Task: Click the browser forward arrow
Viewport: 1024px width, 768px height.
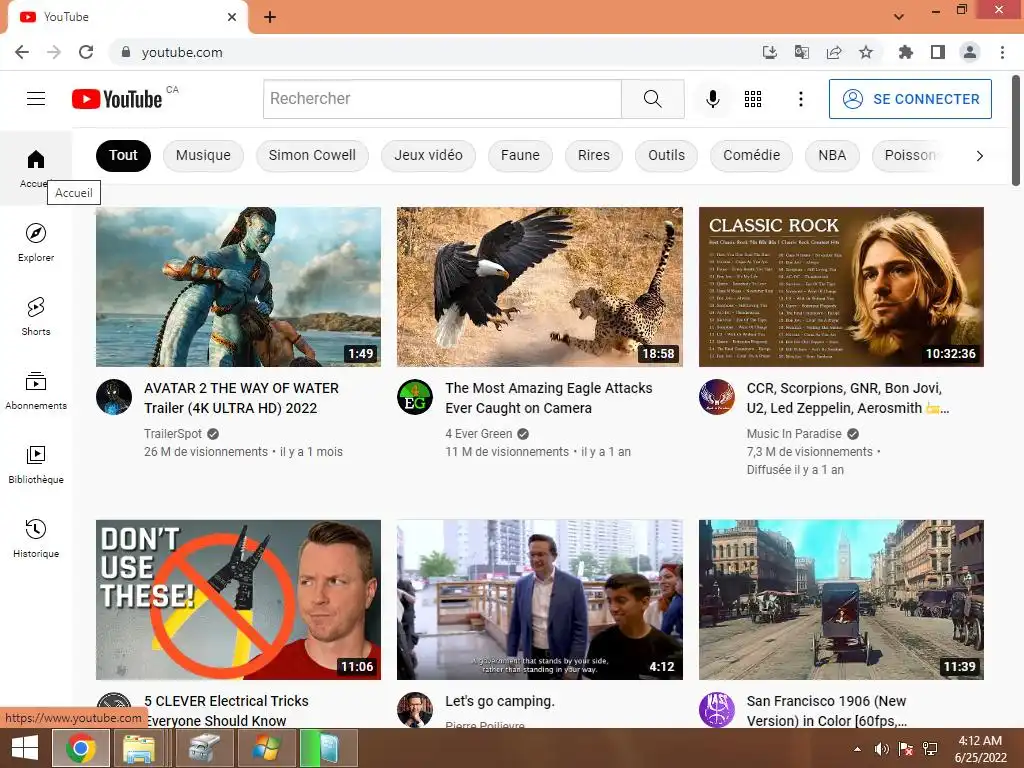Action: tap(54, 52)
